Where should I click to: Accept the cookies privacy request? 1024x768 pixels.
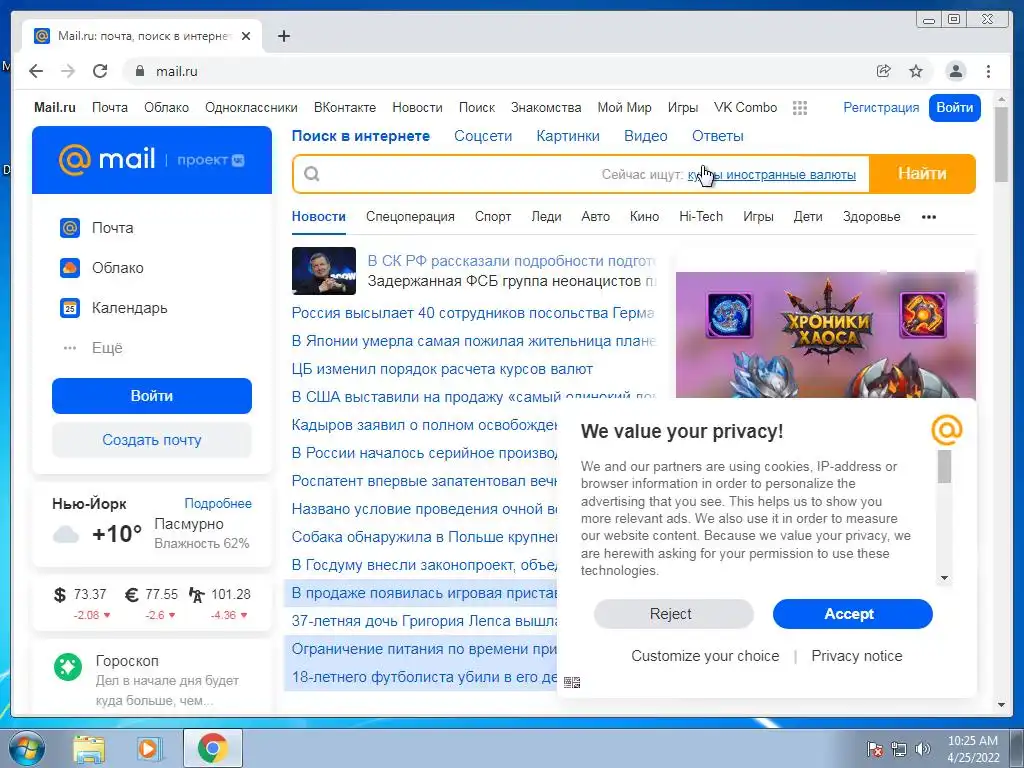point(852,614)
